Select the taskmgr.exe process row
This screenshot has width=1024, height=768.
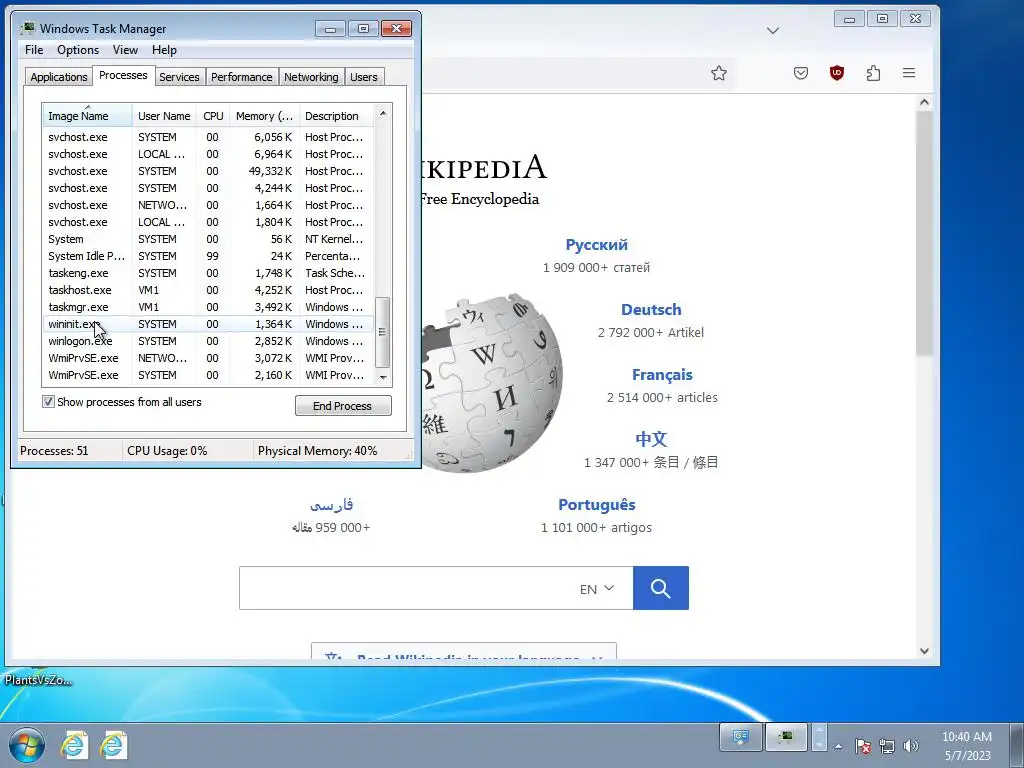[x=209, y=307]
